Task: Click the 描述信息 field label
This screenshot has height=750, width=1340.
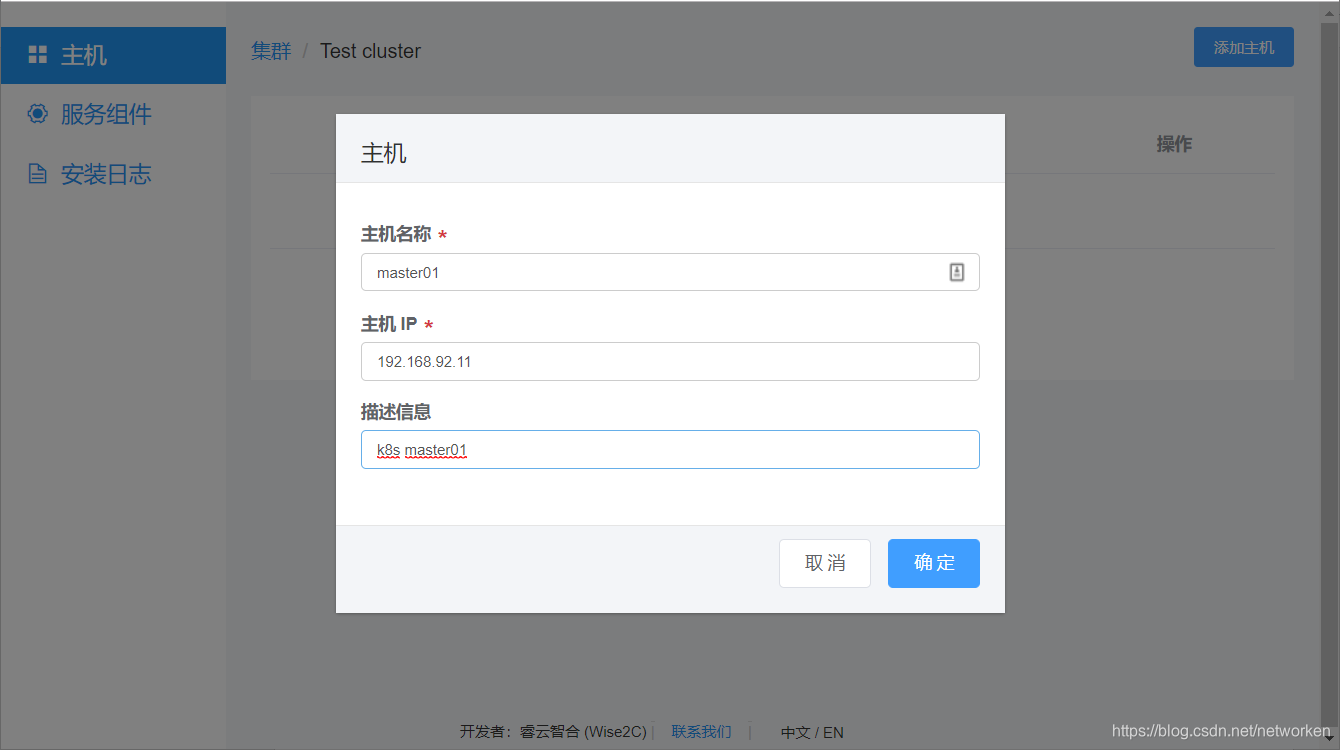Action: [x=396, y=411]
